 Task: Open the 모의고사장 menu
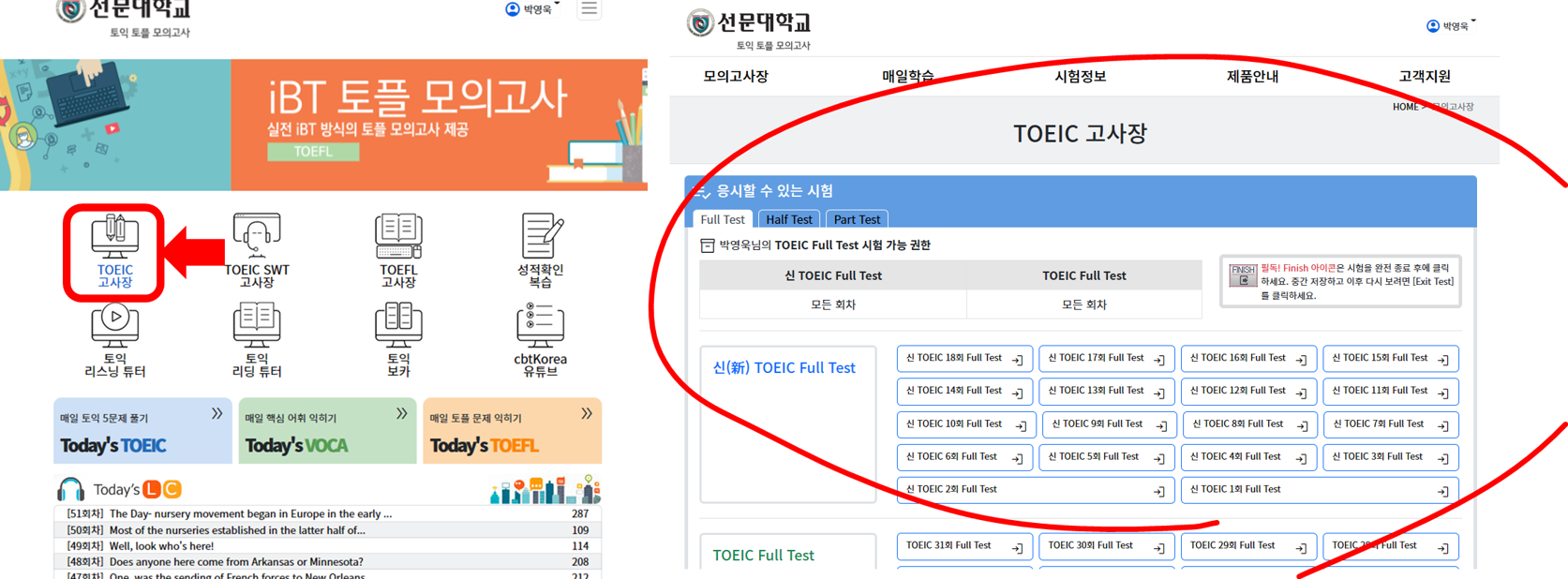(x=736, y=76)
